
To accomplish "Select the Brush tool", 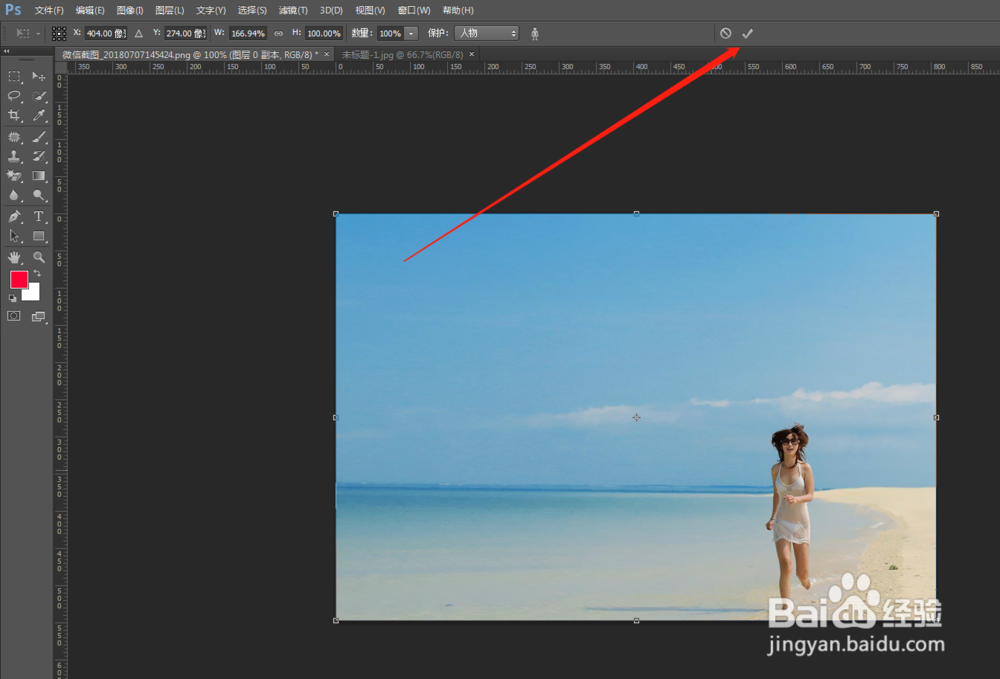I will pyautogui.click(x=39, y=137).
